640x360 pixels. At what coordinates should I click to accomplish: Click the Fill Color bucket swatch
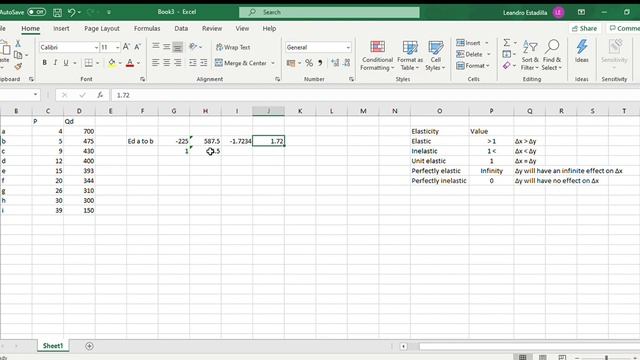pos(111,63)
